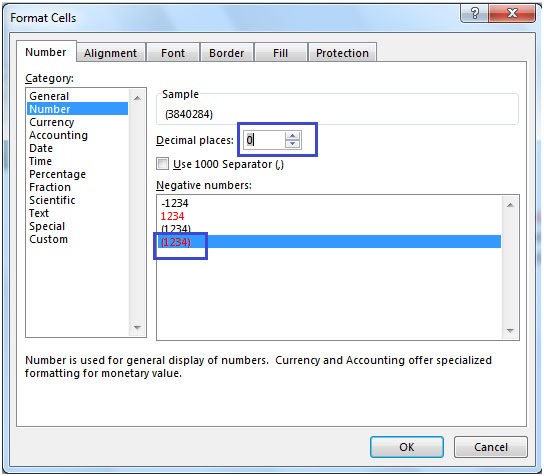This screenshot has width=544, height=476.
Task: Go to the Border tab
Action: click(227, 53)
